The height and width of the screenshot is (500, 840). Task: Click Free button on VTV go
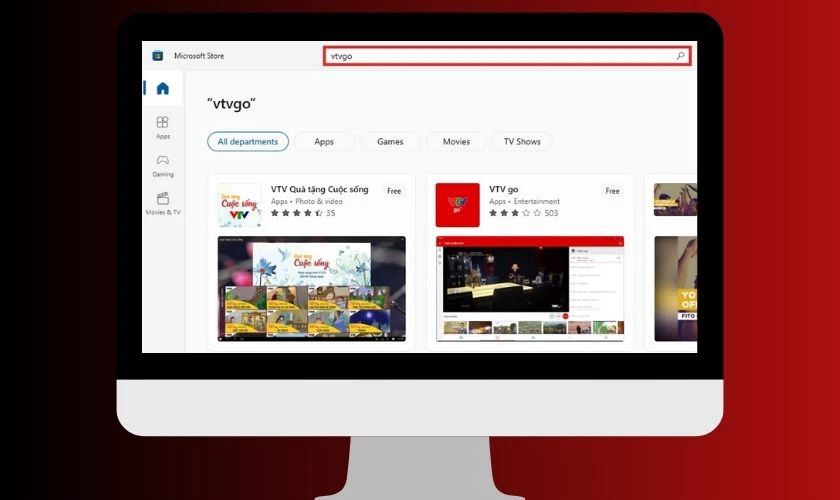tap(612, 191)
